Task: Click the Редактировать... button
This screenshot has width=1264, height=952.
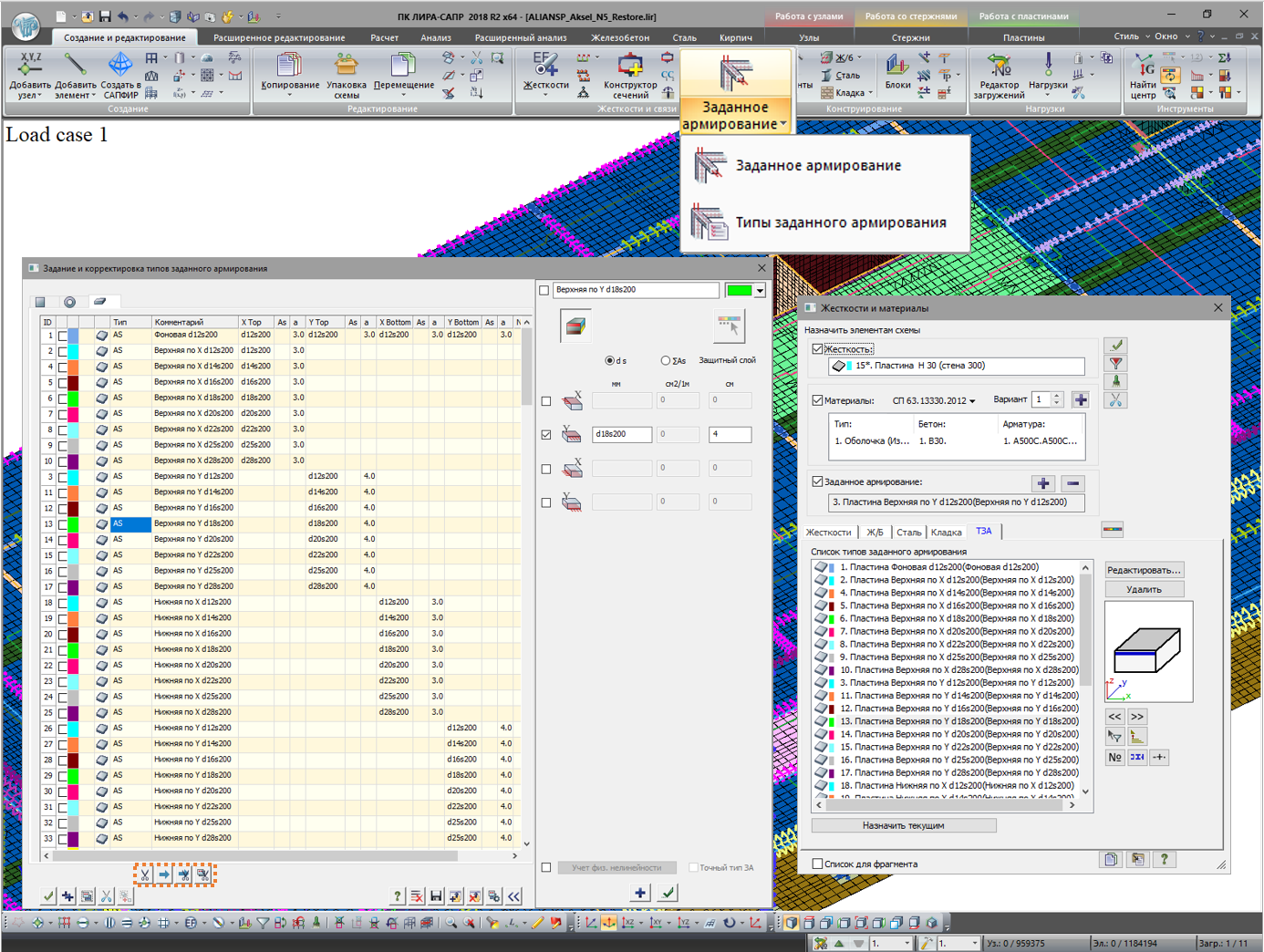Action: pos(1144,570)
